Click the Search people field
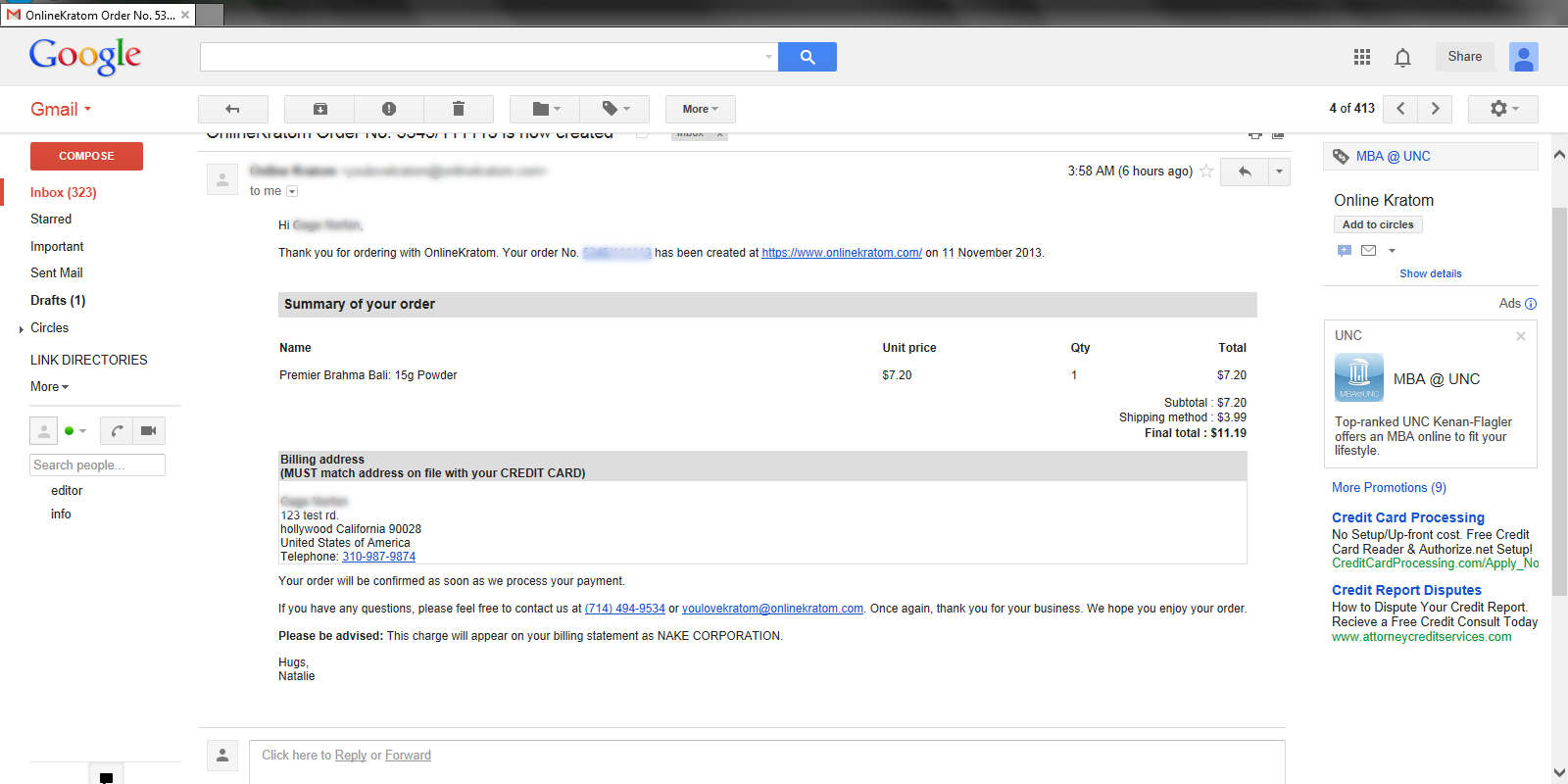This screenshot has width=1568, height=784. pos(97,465)
